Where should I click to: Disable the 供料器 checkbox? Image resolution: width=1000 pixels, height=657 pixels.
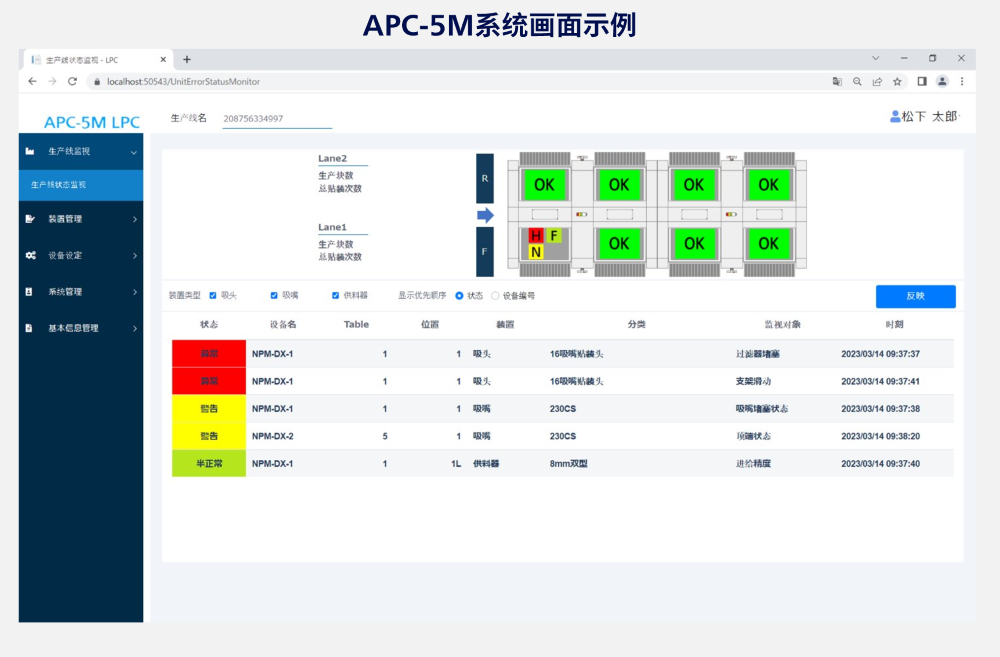(335, 295)
